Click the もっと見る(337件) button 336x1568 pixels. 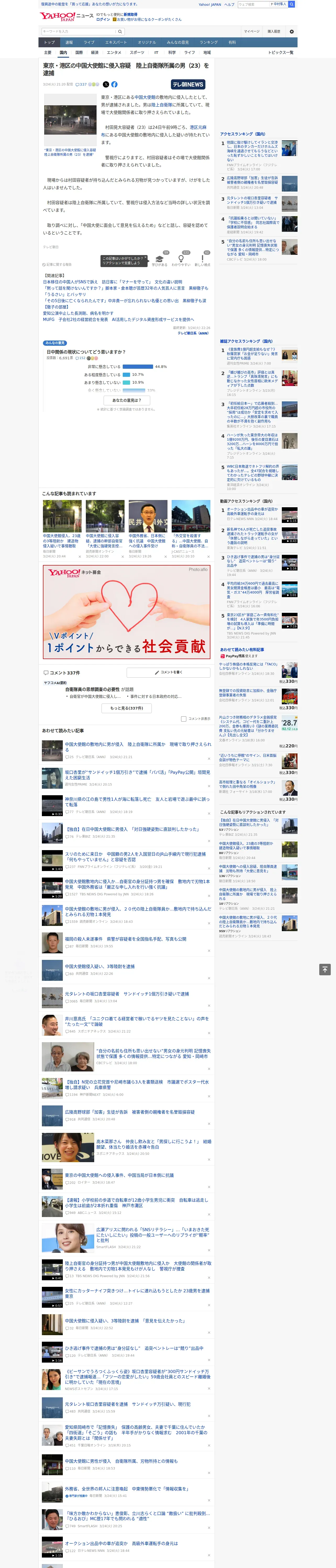pos(127,708)
